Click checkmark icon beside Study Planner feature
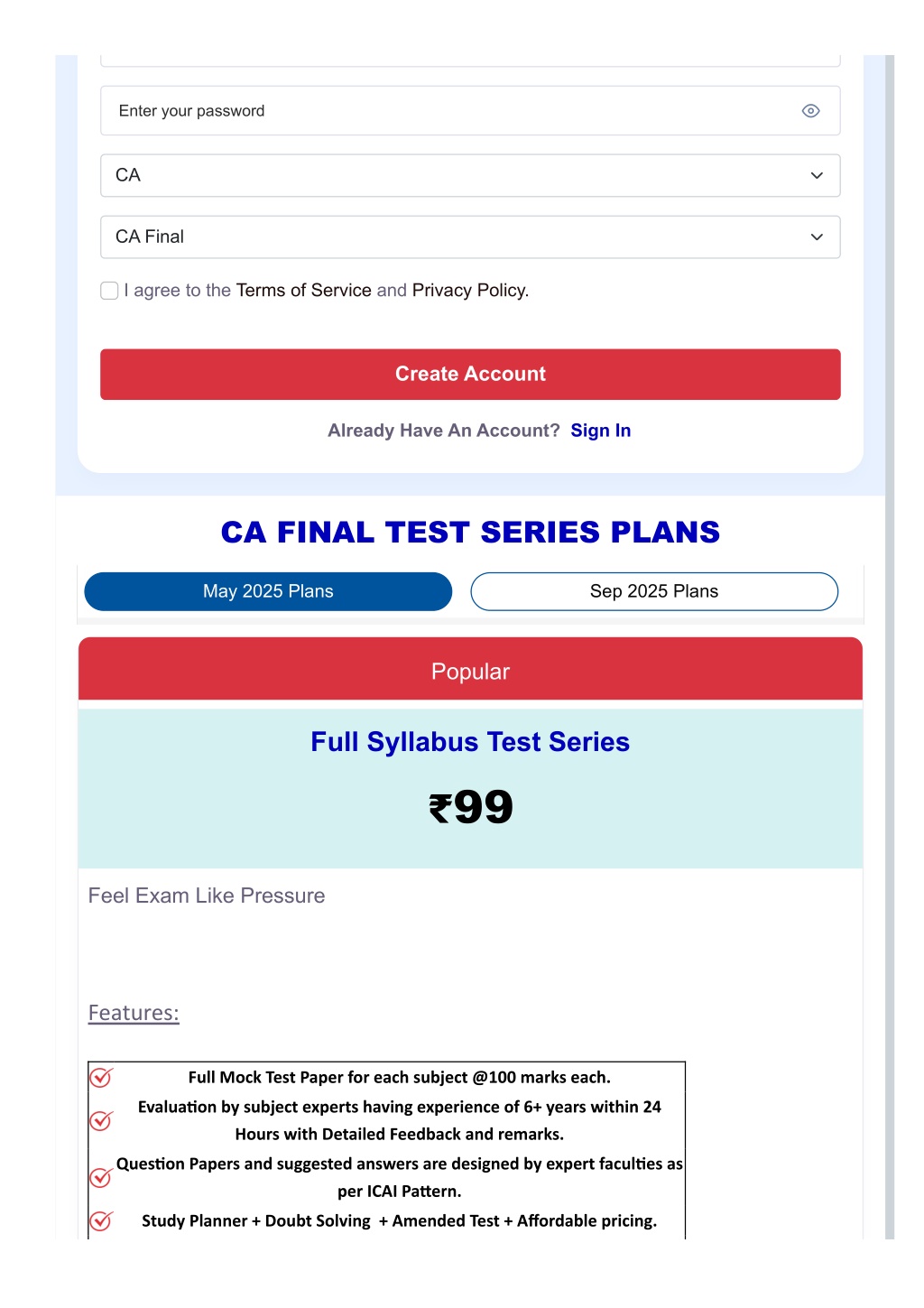Screen dimensions: 924x1308 coord(101,1220)
